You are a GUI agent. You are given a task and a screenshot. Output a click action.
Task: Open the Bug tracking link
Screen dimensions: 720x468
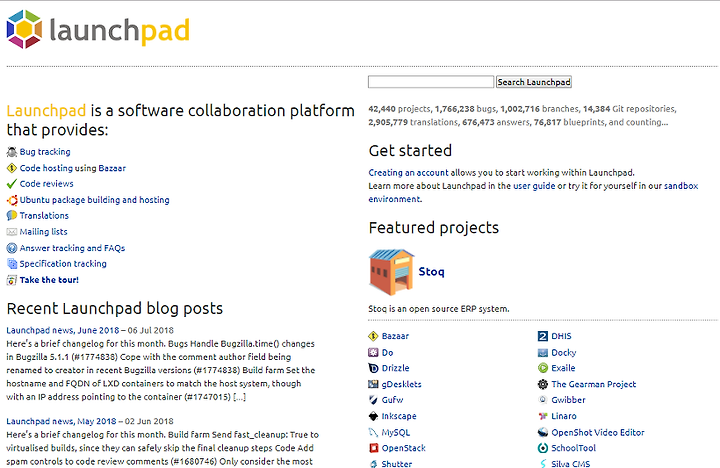[x=45, y=152]
